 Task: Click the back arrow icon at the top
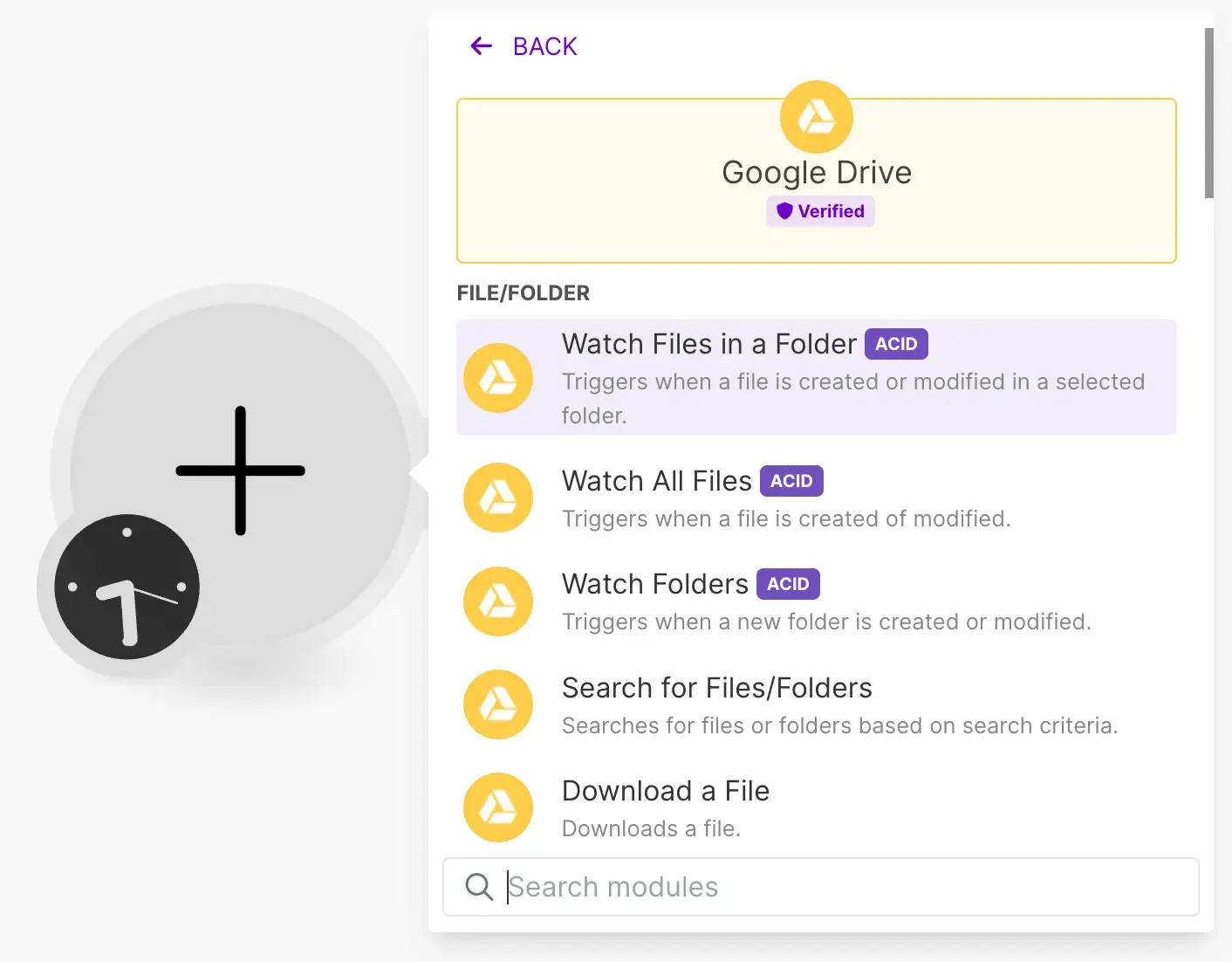[x=481, y=45]
